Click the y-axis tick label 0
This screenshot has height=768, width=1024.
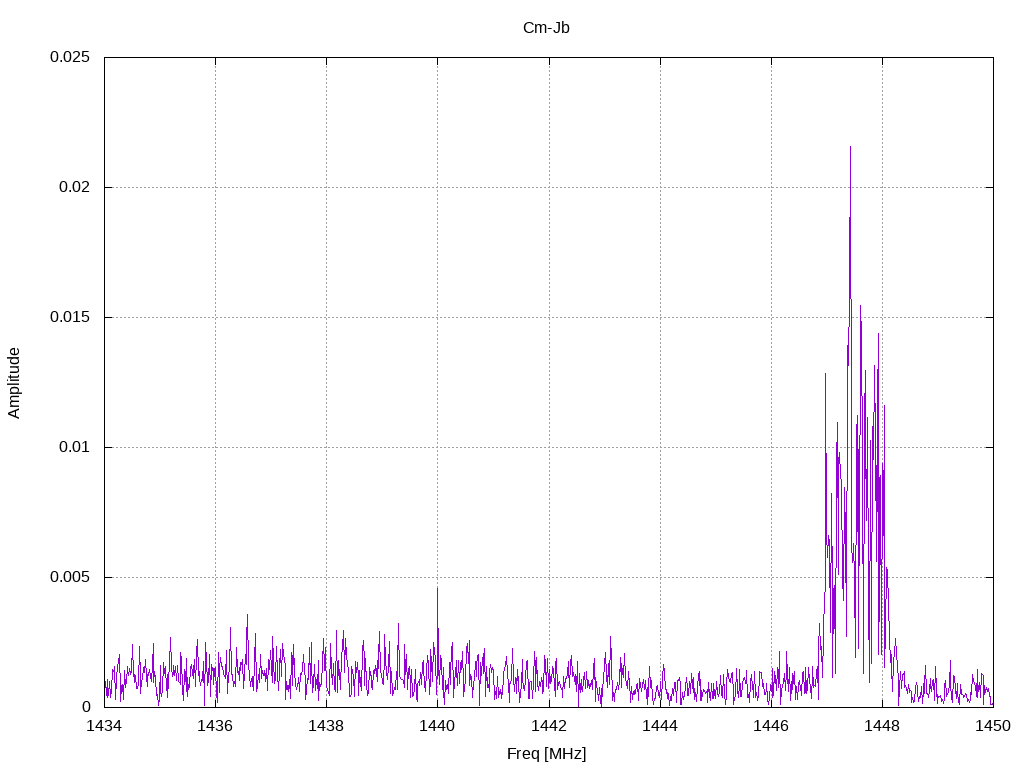pos(86,707)
